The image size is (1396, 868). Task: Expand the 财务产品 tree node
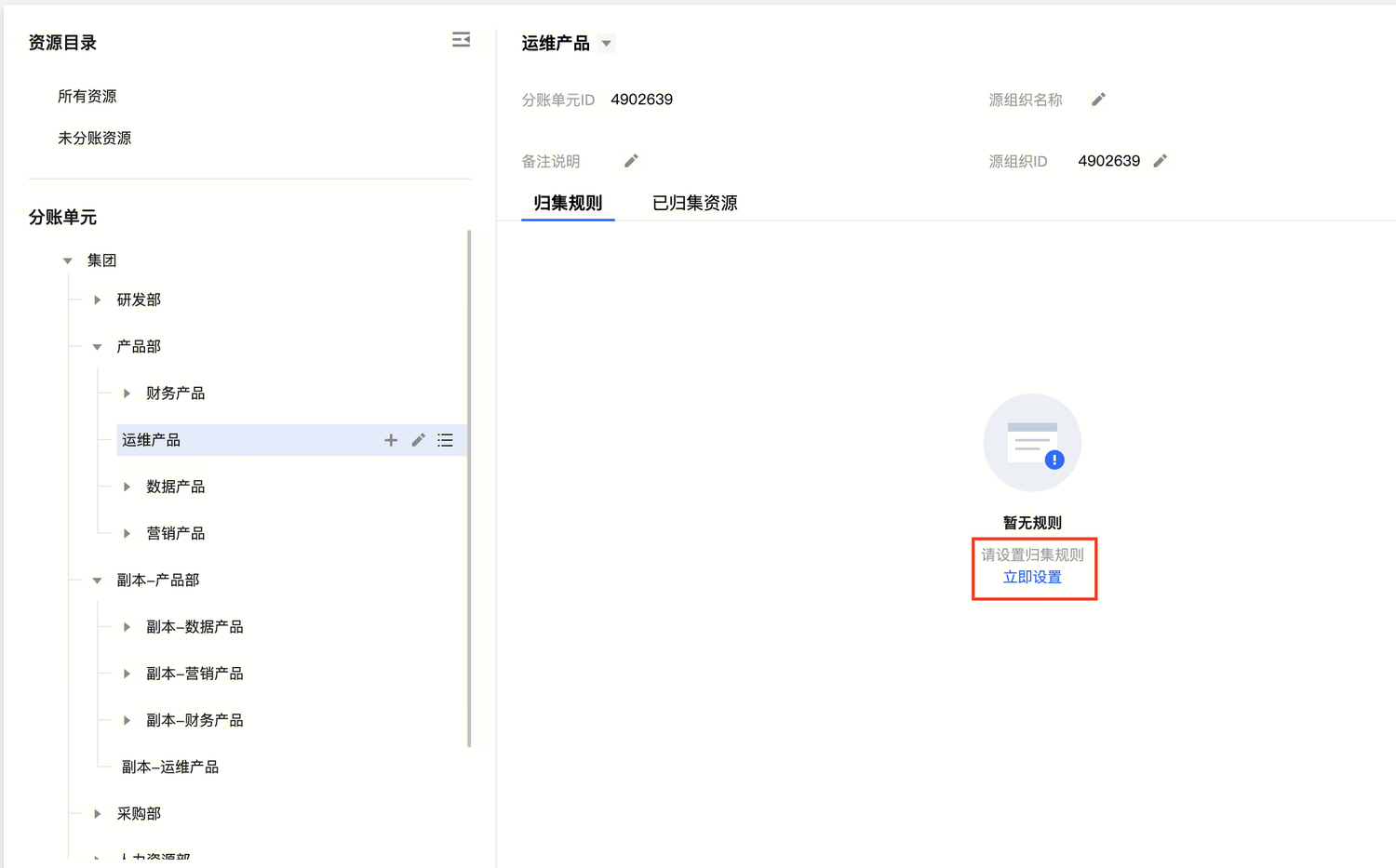[x=127, y=394]
